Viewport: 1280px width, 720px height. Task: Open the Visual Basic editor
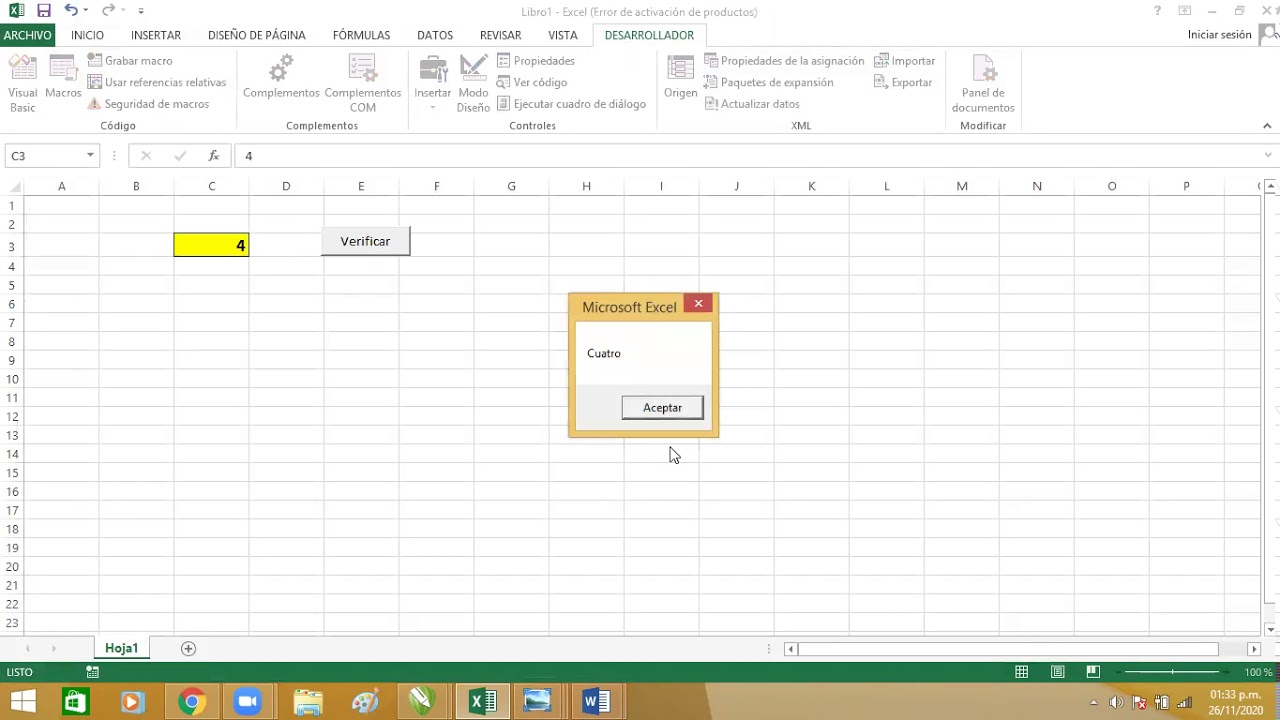coord(22,84)
